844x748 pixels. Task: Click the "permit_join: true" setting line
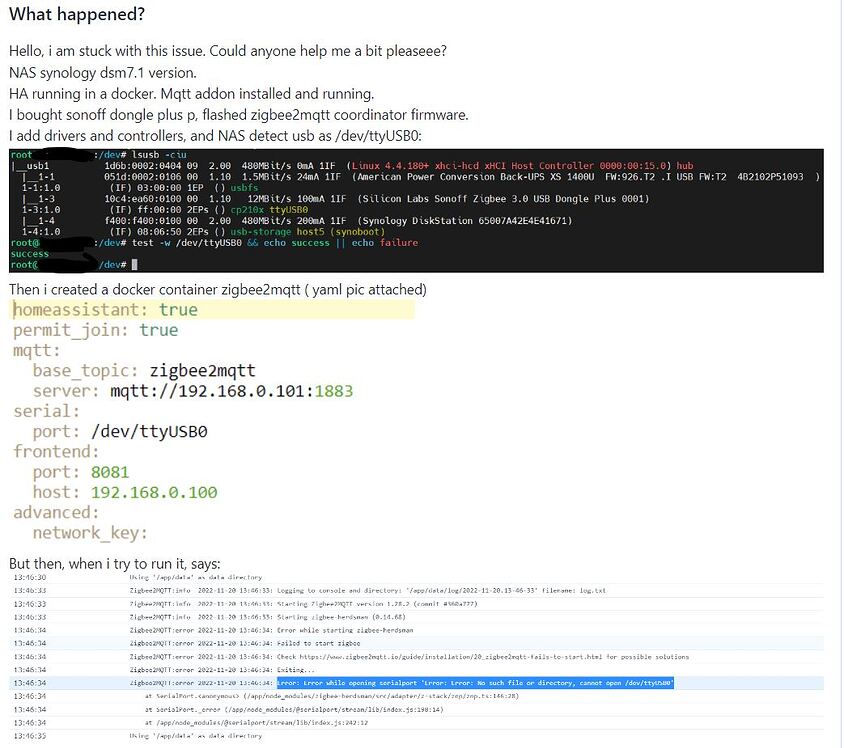pos(100,331)
